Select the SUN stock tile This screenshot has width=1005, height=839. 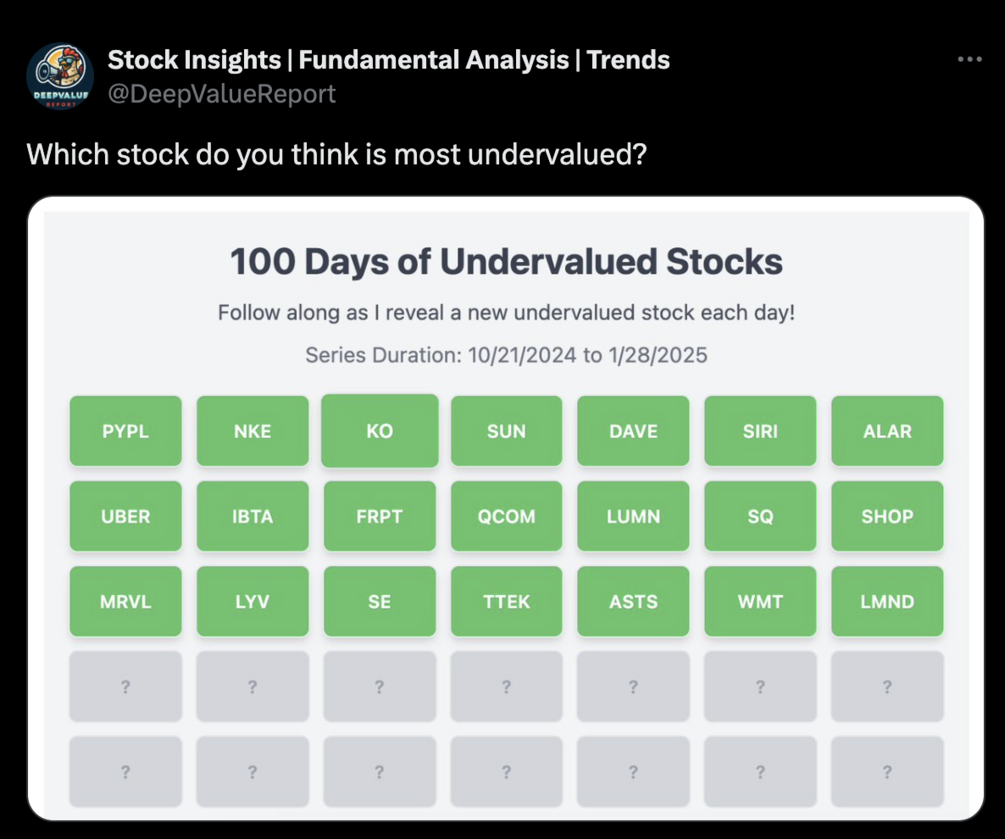coord(506,431)
